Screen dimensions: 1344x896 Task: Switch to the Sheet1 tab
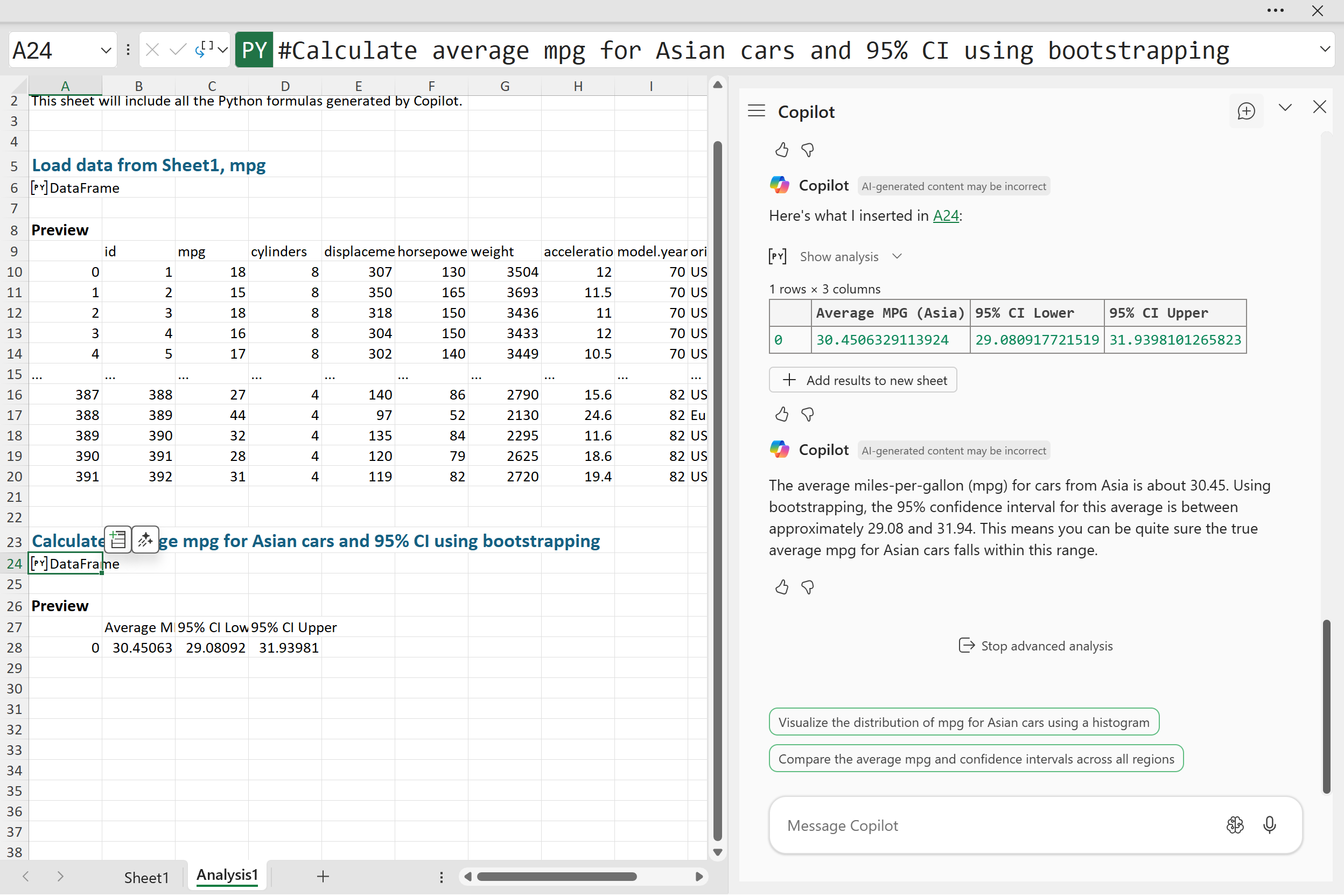tap(146, 877)
